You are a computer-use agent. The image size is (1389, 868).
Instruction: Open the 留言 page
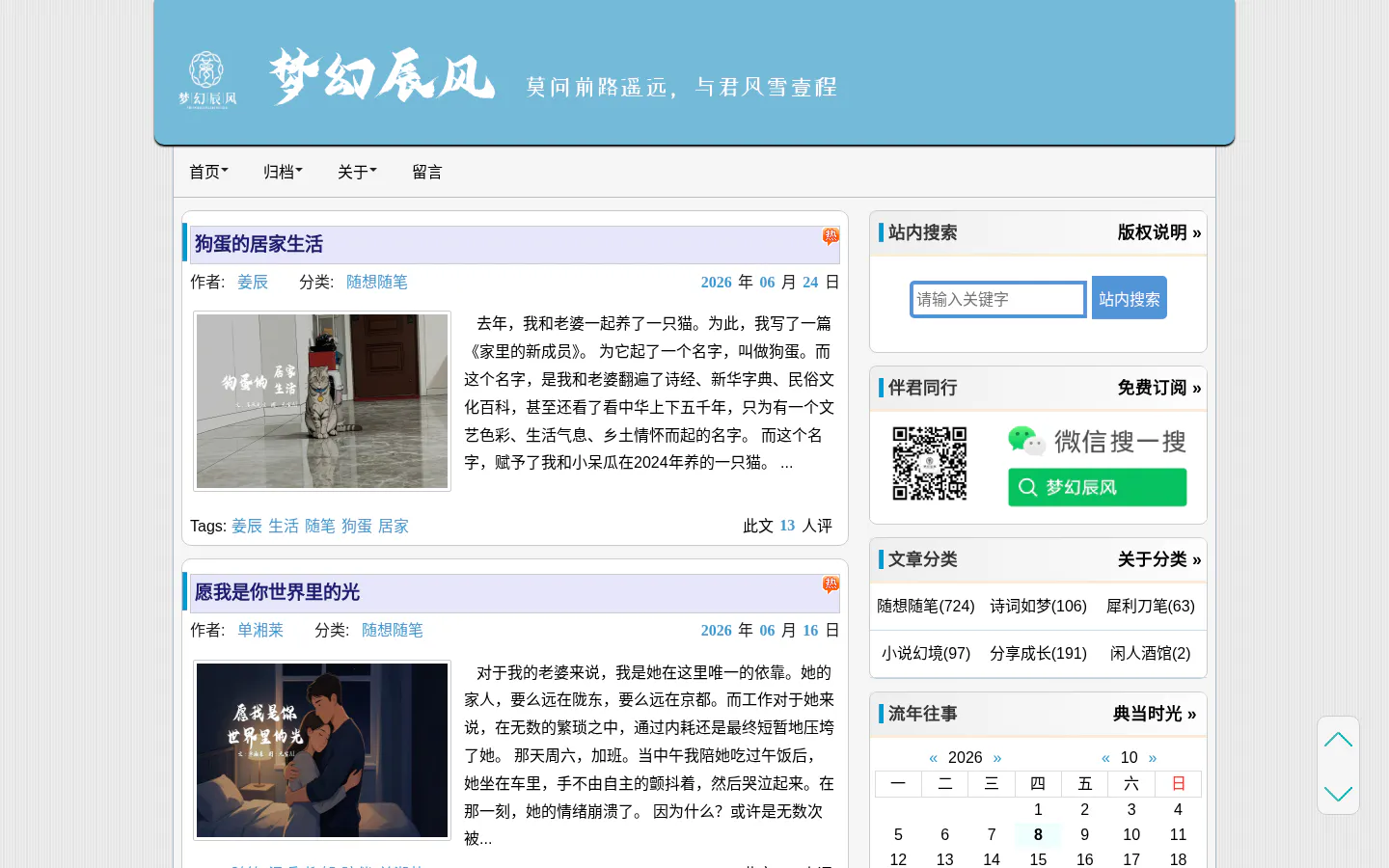tap(427, 172)
